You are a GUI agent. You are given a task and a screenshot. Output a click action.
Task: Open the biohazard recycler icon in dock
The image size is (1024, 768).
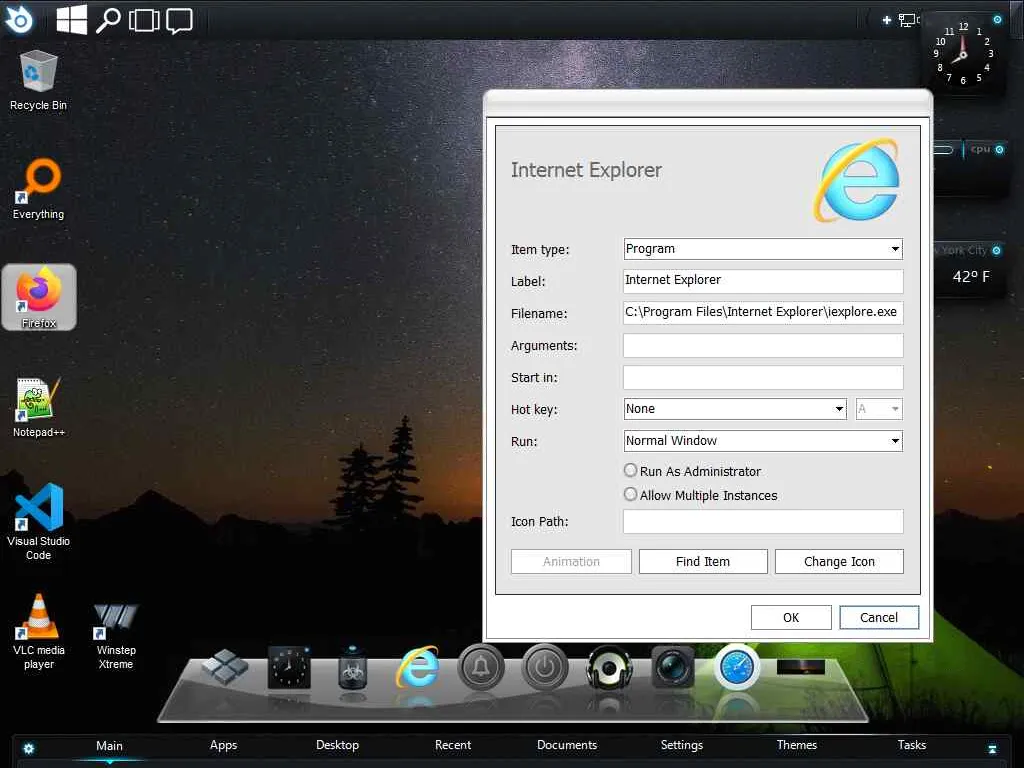pos(353,669)
